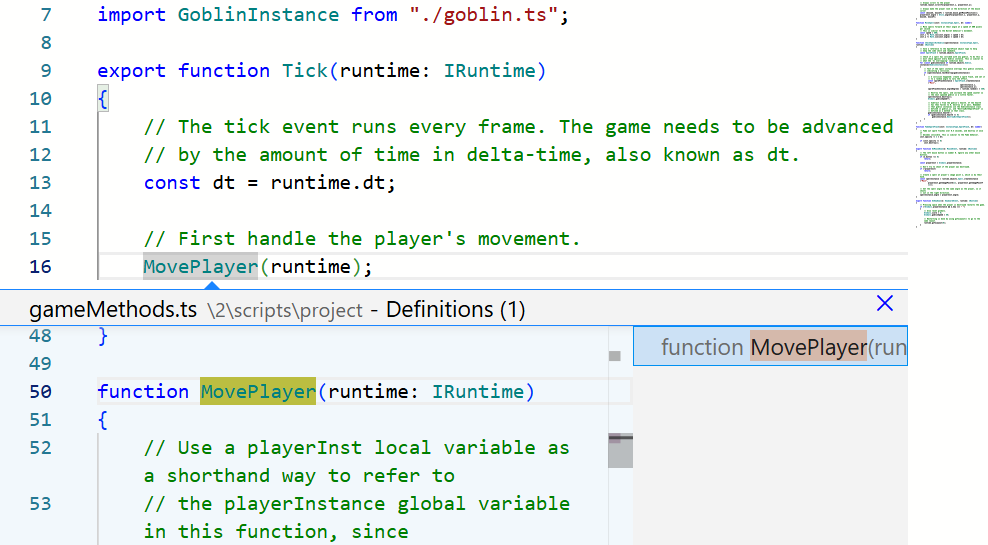Screen dimensions: 988x545
Task: Click the opening brace on line 51
Action: click(x=102, y=420)
